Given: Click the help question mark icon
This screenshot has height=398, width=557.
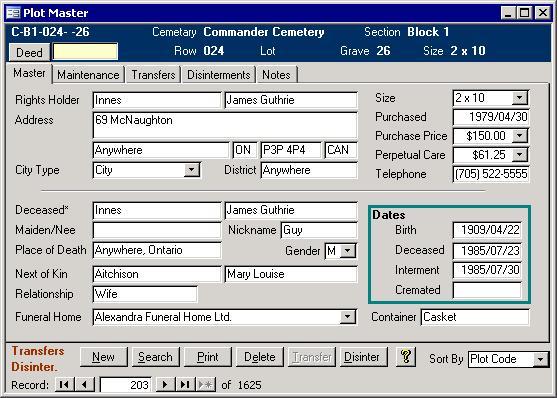Looking at the screenshot, I should (406, 356).
